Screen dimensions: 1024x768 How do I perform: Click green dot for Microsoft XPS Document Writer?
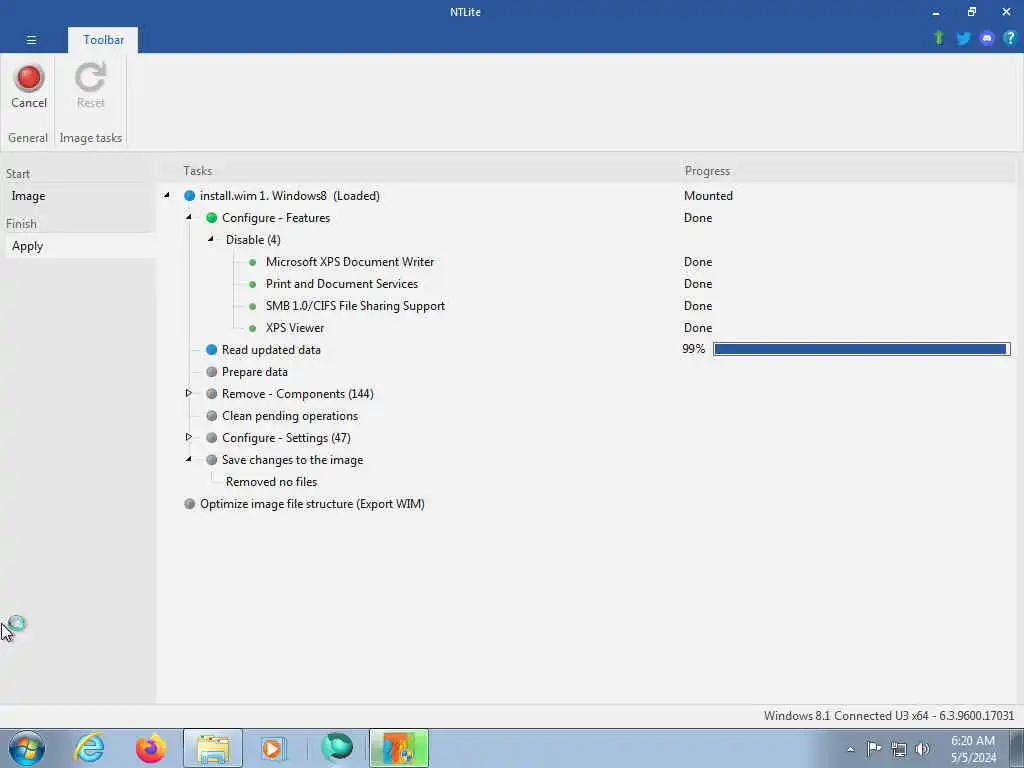coord(253,262)
